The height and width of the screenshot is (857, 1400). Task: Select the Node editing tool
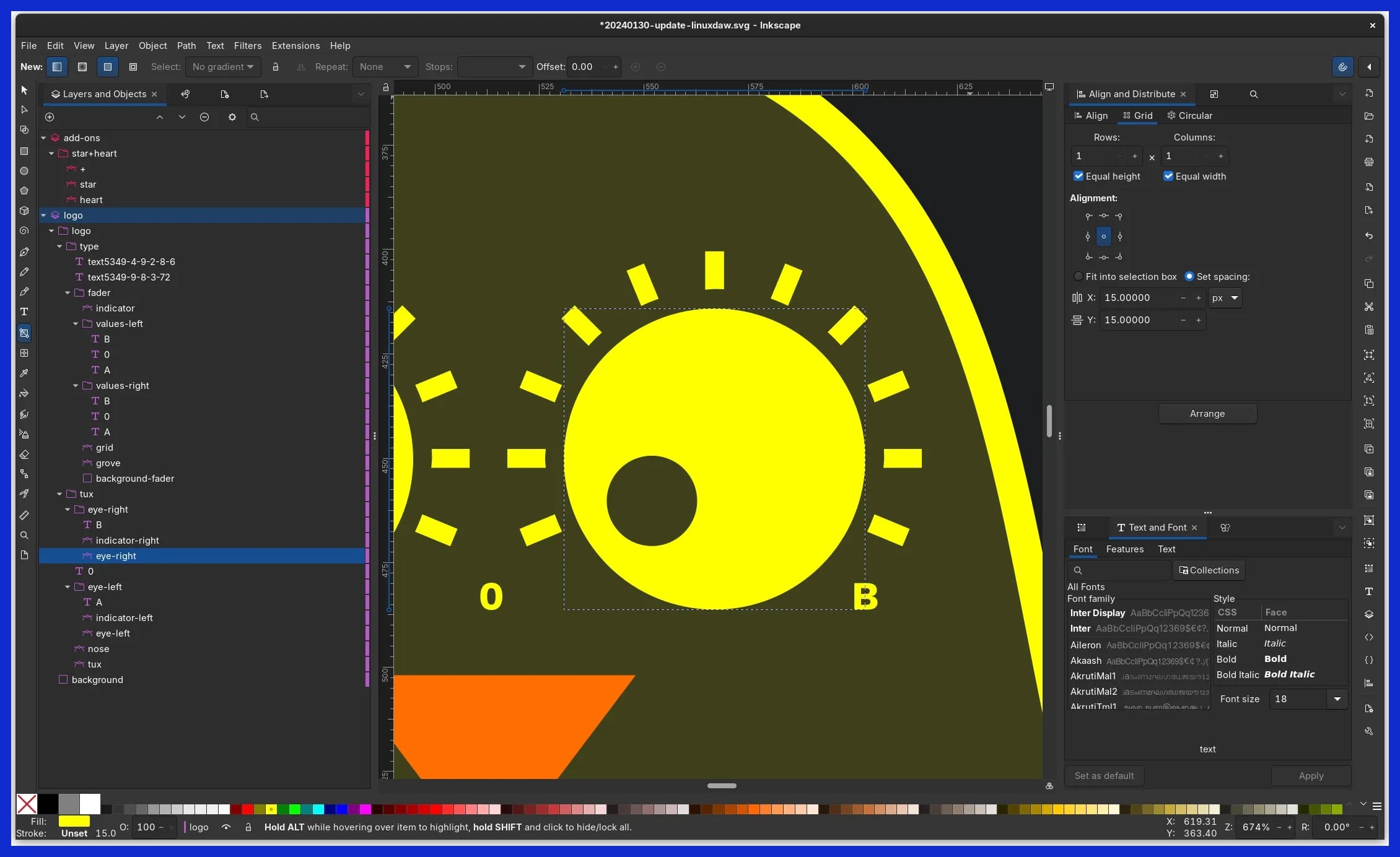click(25, 110)
